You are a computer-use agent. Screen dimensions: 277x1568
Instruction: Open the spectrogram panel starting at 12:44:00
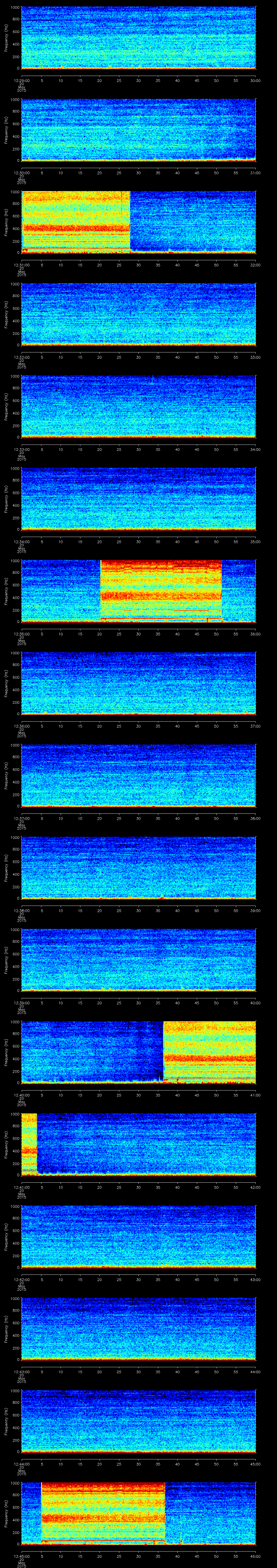click(x=139, y=1421)
